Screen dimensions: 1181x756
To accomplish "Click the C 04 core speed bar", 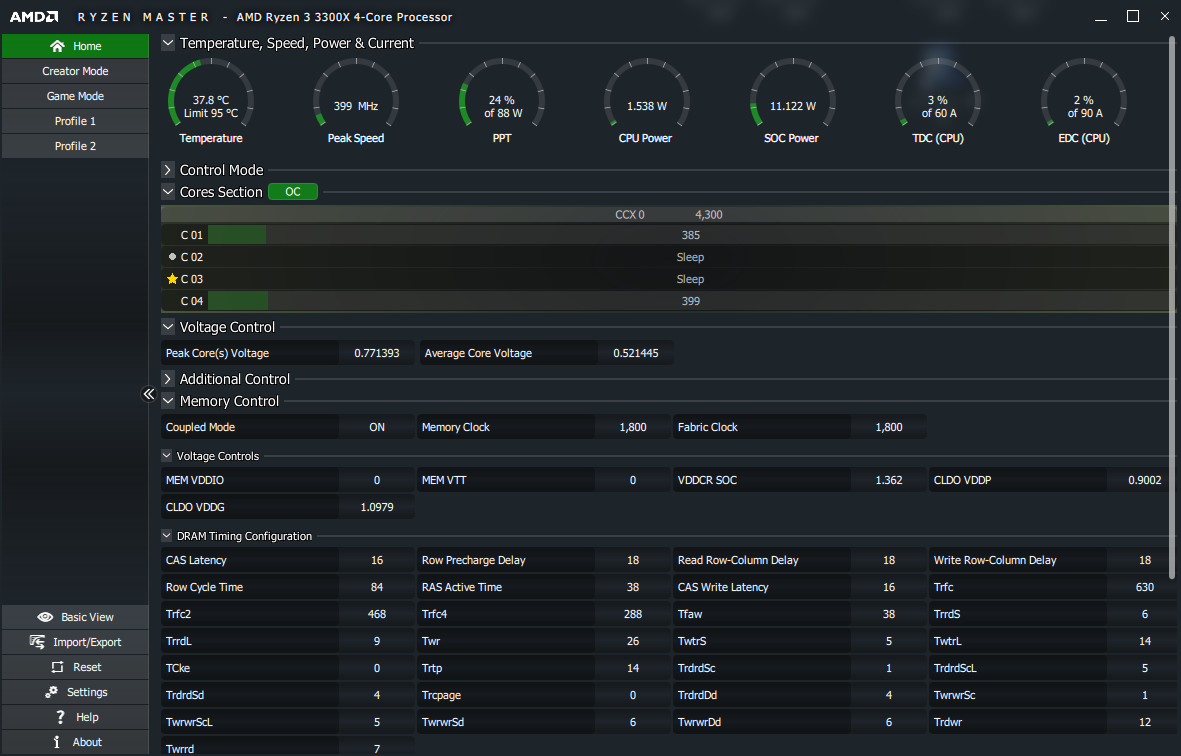I will (691, 301).
